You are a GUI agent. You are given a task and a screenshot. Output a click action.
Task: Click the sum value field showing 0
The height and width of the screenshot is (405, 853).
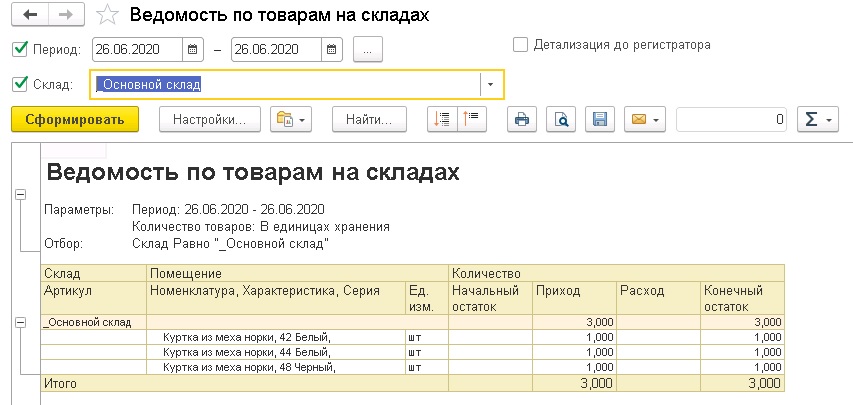732,119
